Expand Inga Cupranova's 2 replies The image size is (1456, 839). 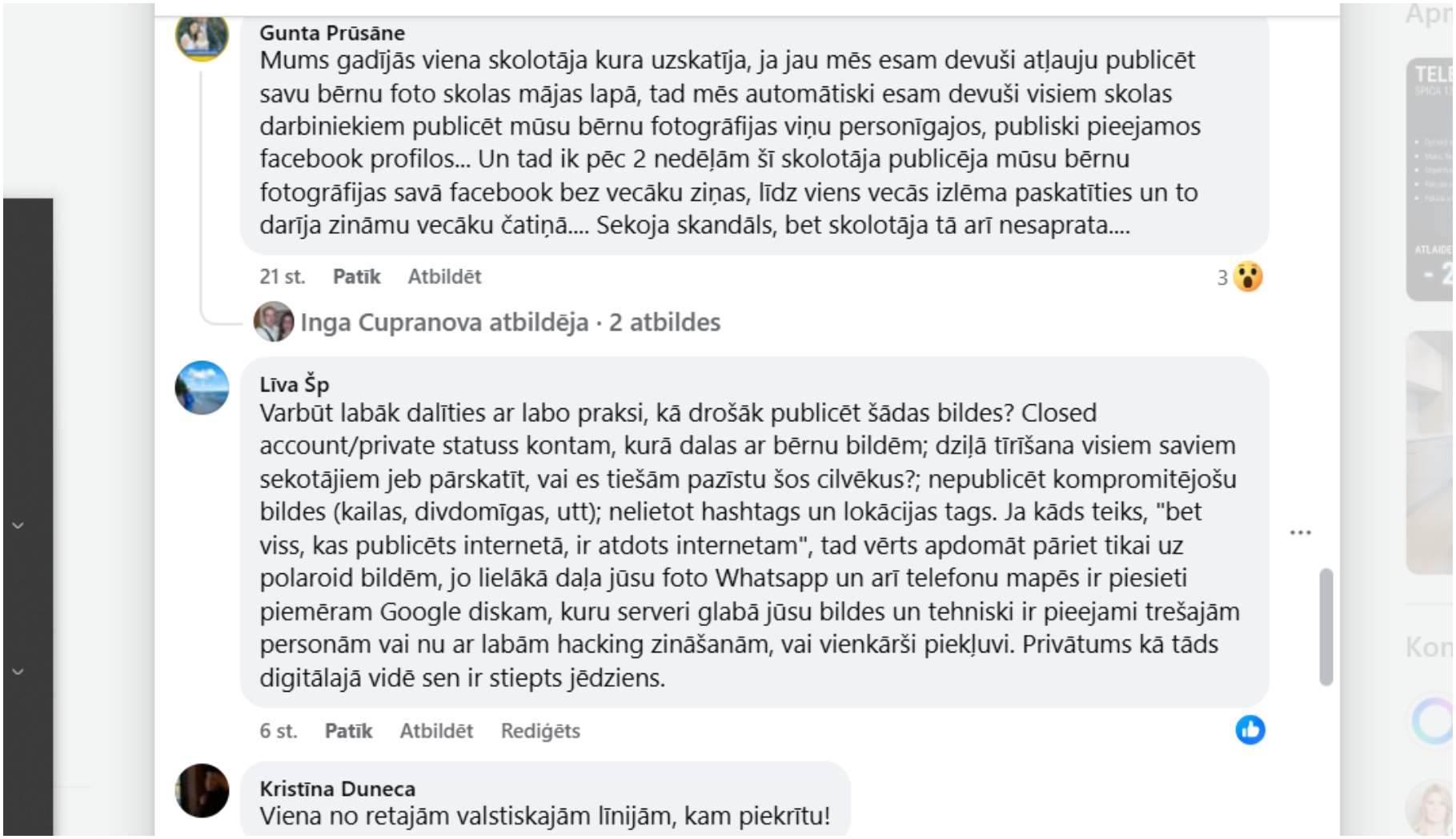click(510, 323)
